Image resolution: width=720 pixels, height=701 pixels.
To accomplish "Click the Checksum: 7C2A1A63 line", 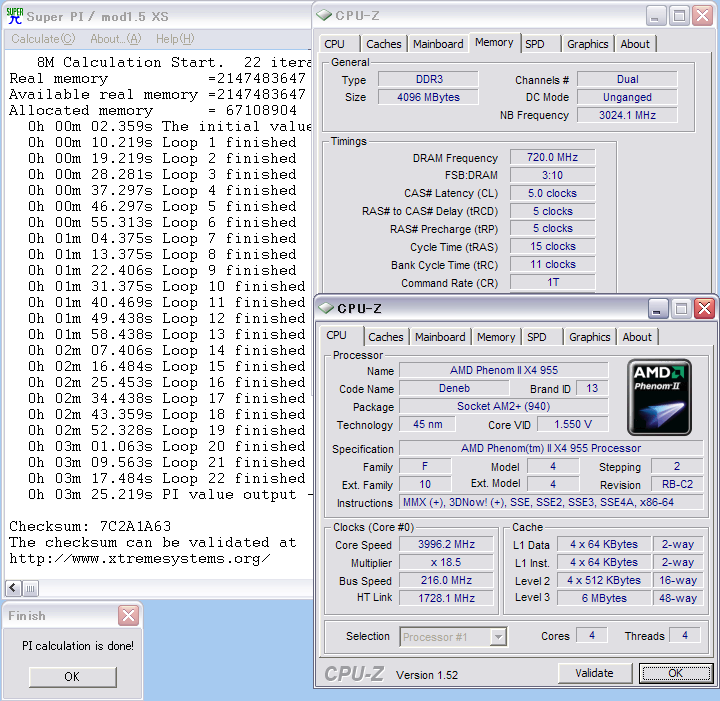I will (x=90, y=526).
